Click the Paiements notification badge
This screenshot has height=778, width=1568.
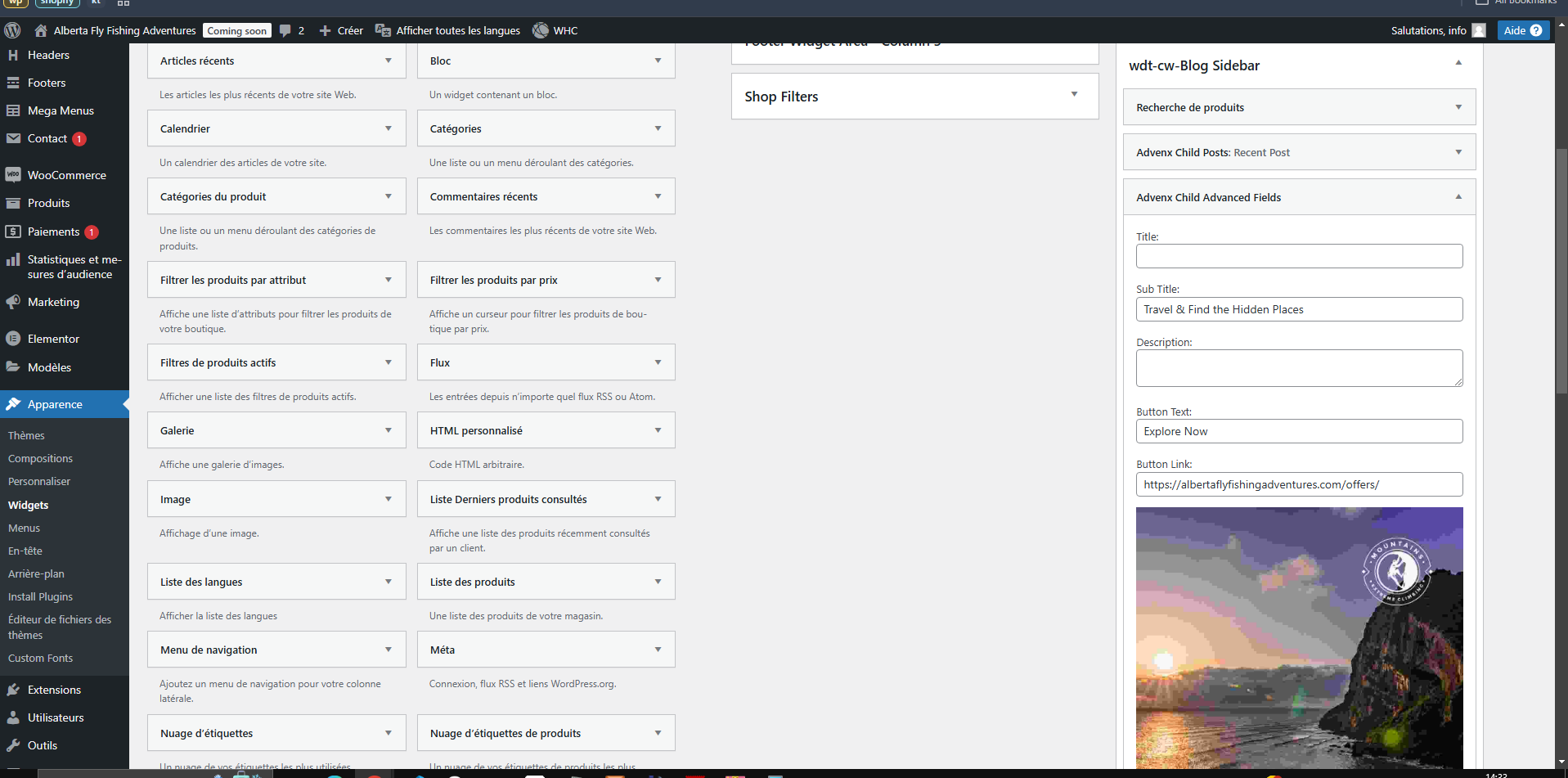92,232
